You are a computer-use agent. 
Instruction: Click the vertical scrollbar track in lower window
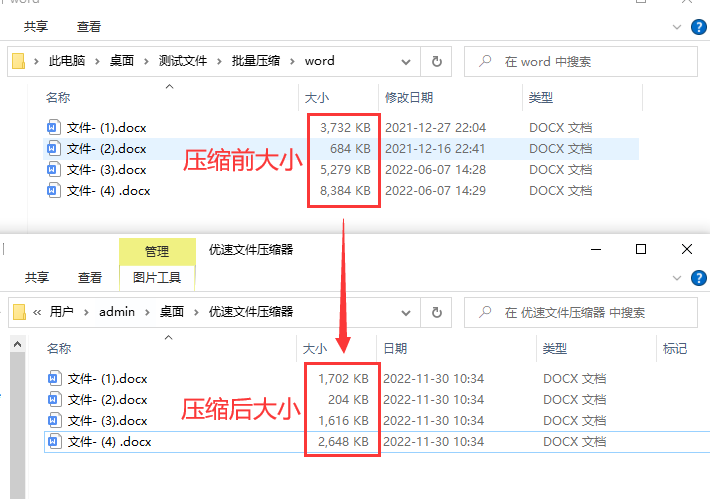pos(18,426)
